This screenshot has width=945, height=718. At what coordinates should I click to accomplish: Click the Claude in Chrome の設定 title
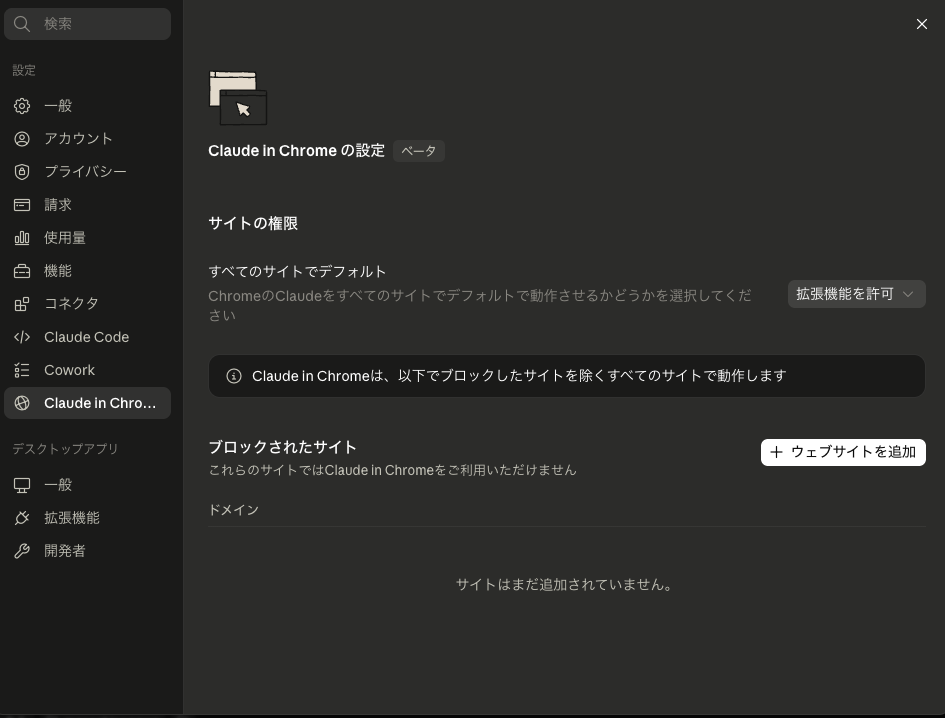[x=297, y=151]
